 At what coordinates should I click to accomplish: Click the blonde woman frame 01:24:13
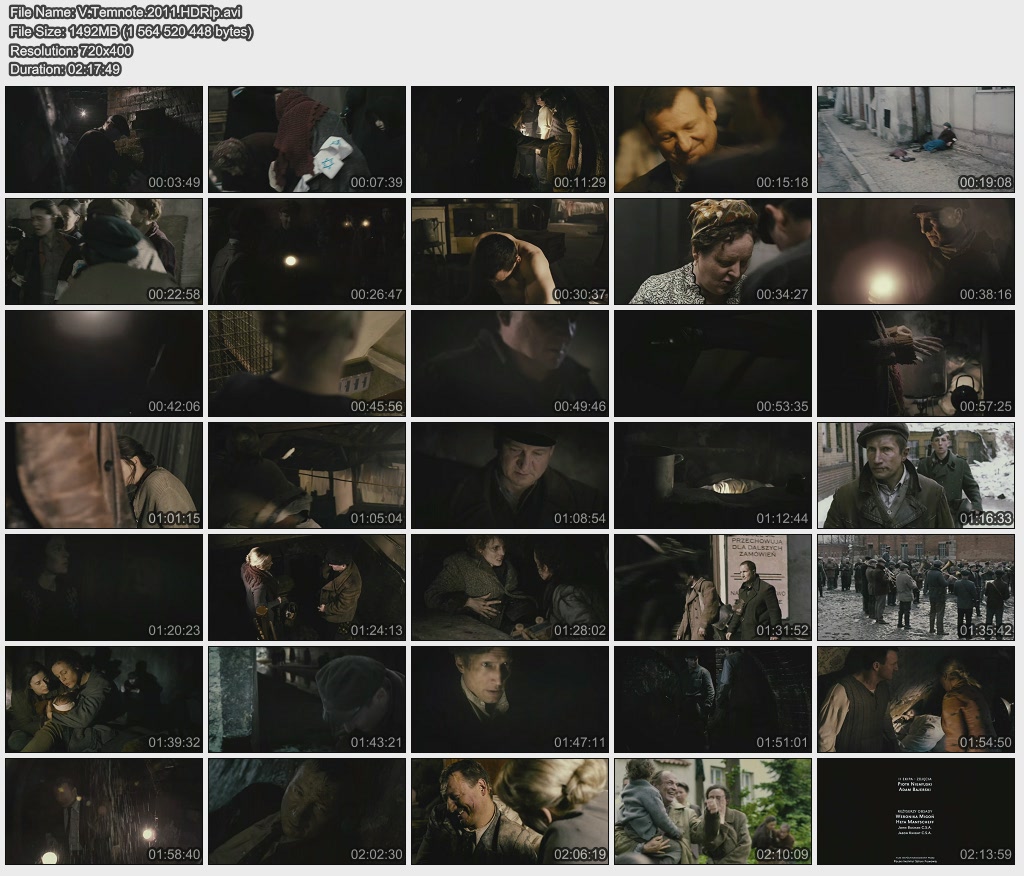point(307,587)
